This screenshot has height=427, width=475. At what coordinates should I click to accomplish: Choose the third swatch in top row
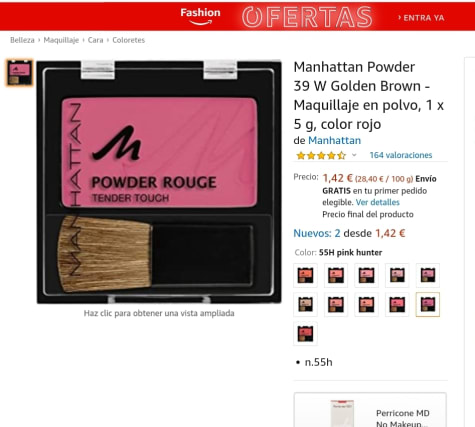(367, 275)
